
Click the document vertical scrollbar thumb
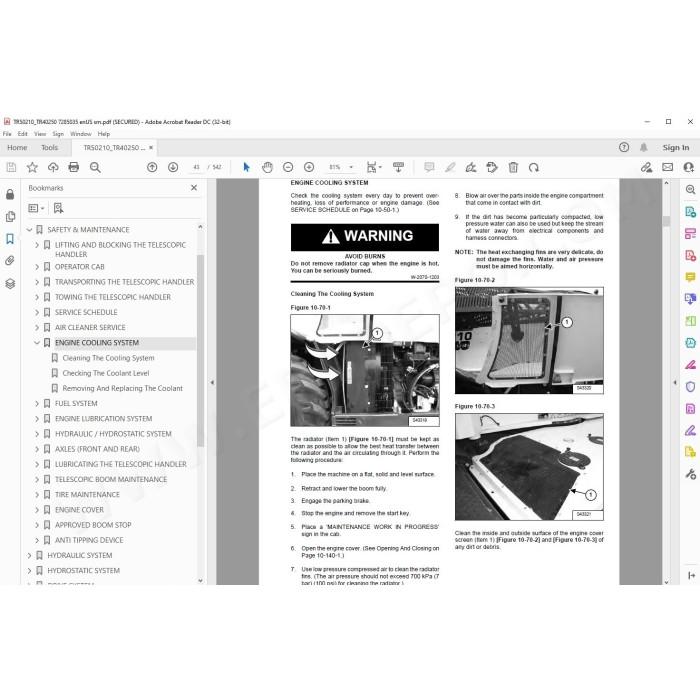(667, 221)
